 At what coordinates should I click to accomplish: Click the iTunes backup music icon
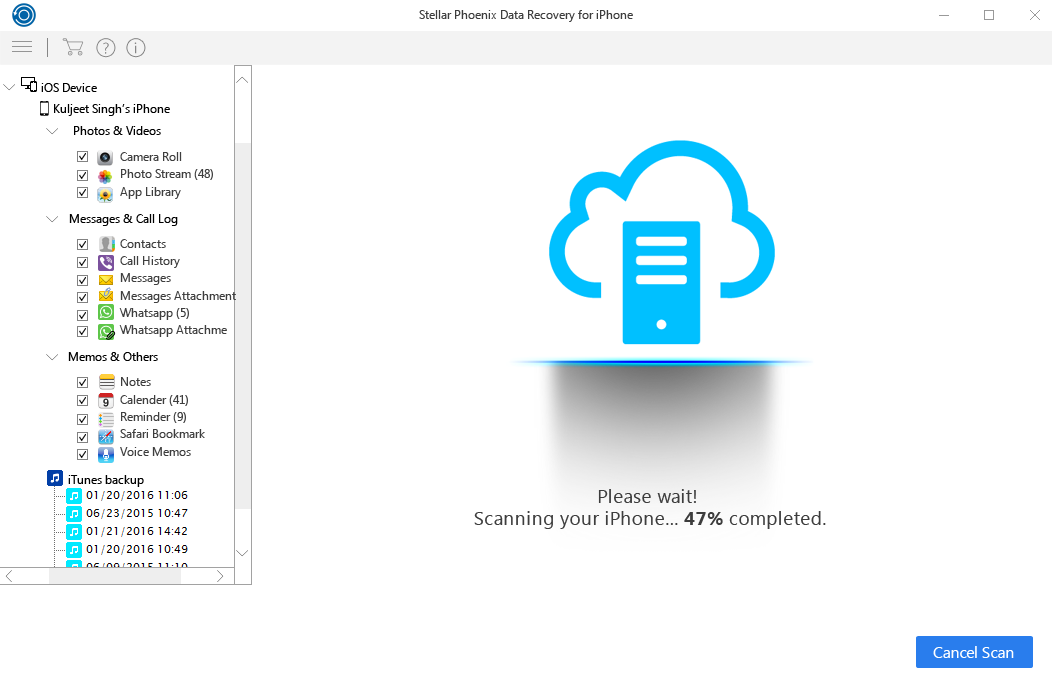click(x=55, y=478)
